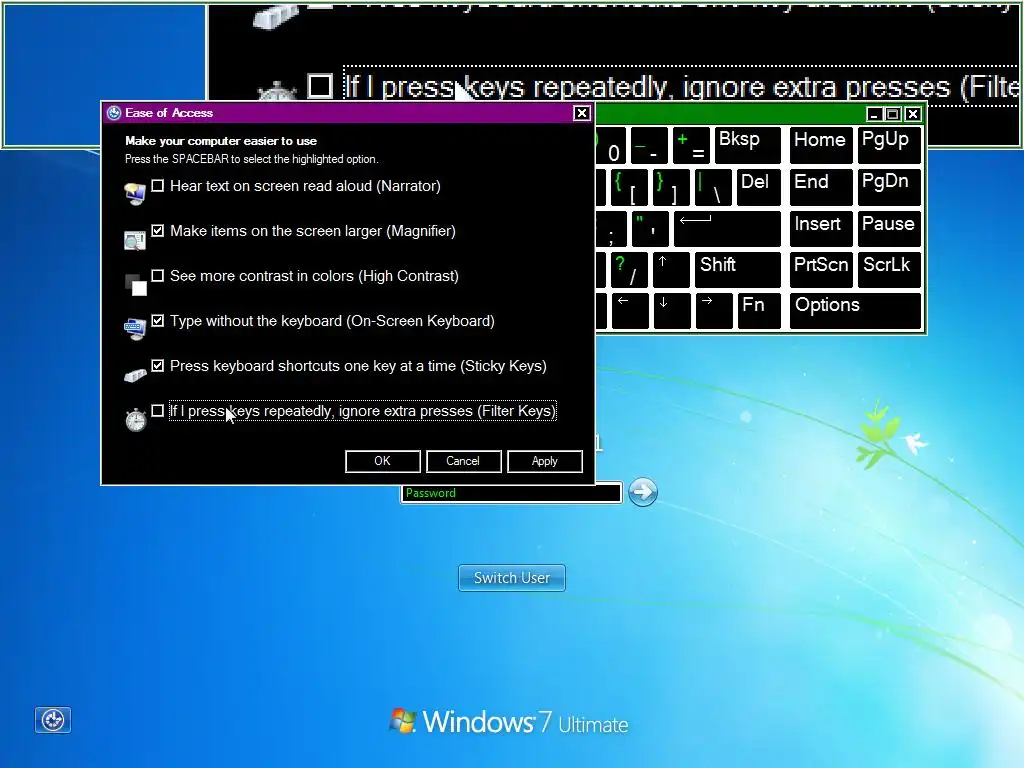
Task: Submit password with the arrow button
Action: (x=643, y=492)
